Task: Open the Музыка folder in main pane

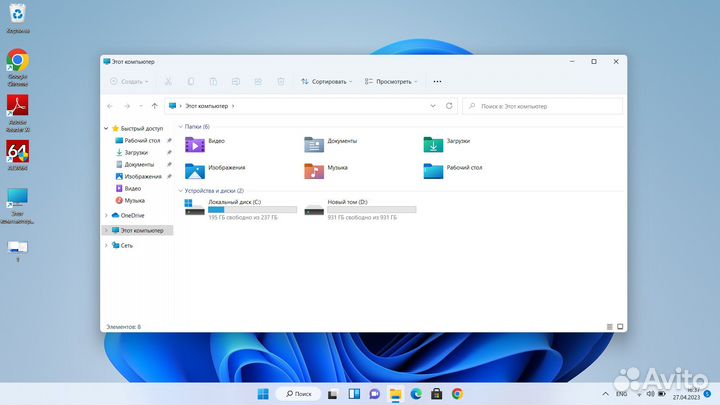Action: click(326, 171)
